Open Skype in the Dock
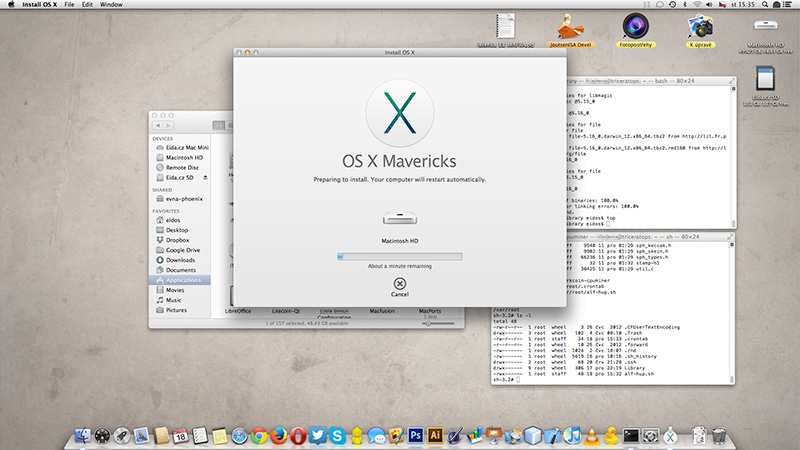This screenshot has width=800, height=450. click(x=337, y=435)
